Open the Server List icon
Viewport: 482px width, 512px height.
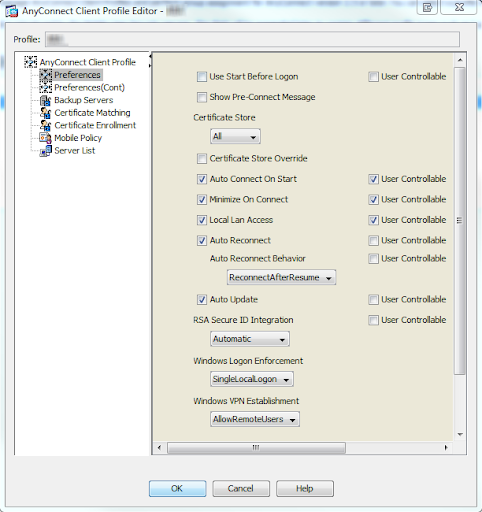click(x=46, y=151)
